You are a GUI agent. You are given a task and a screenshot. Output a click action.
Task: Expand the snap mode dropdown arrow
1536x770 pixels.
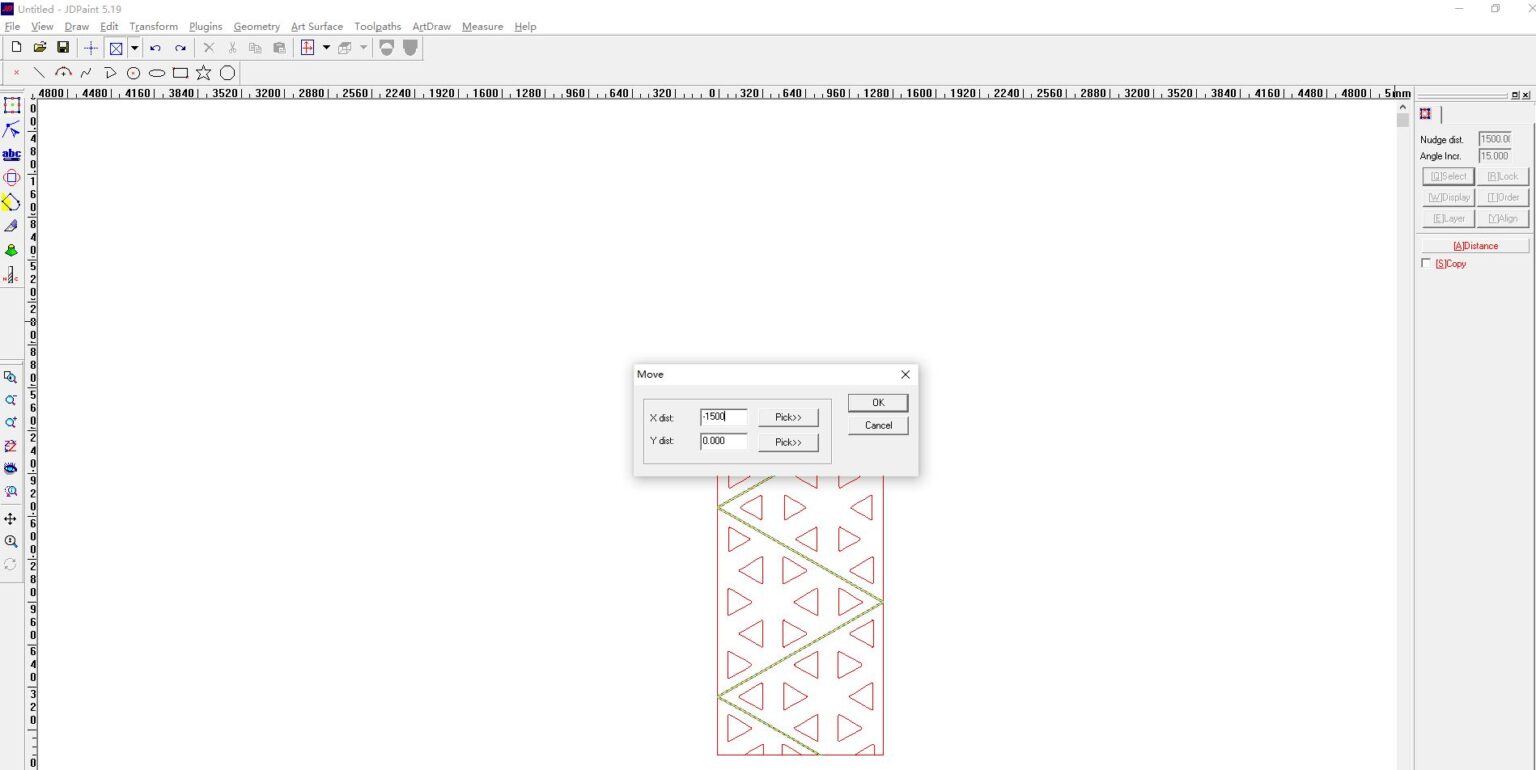click(134, 48)
